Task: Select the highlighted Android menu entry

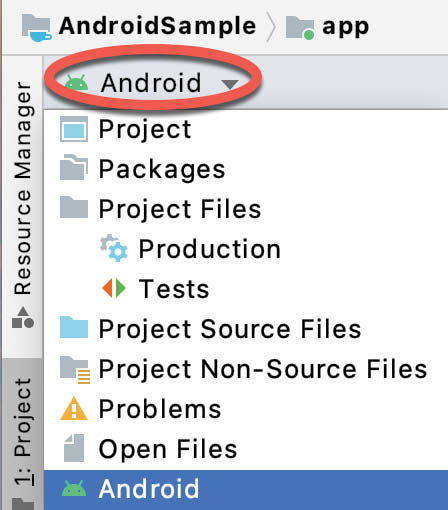Action: point(246,489)
